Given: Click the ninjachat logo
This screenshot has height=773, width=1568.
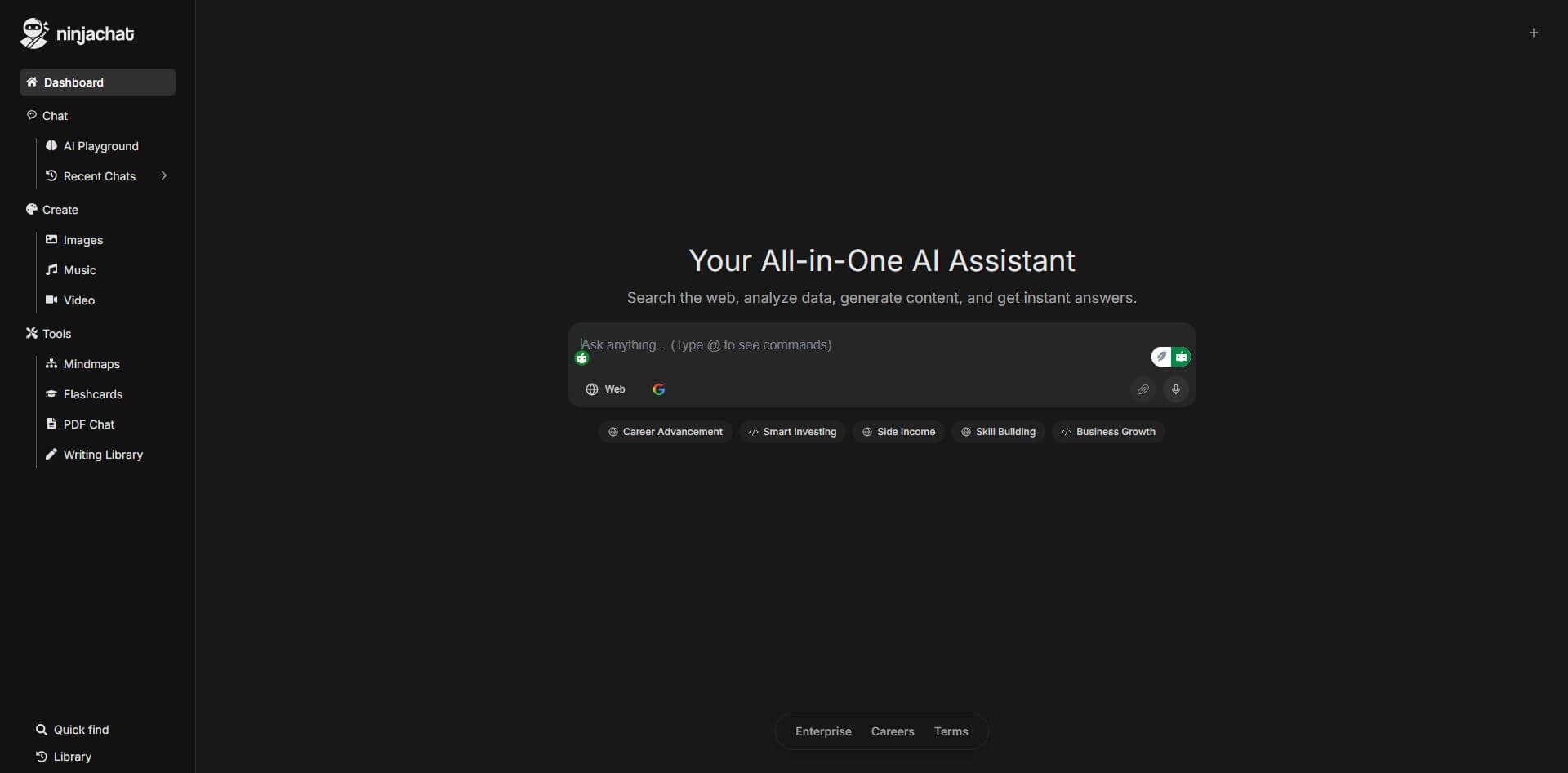Looking at the screenshot, I should (x=78, y=33).
